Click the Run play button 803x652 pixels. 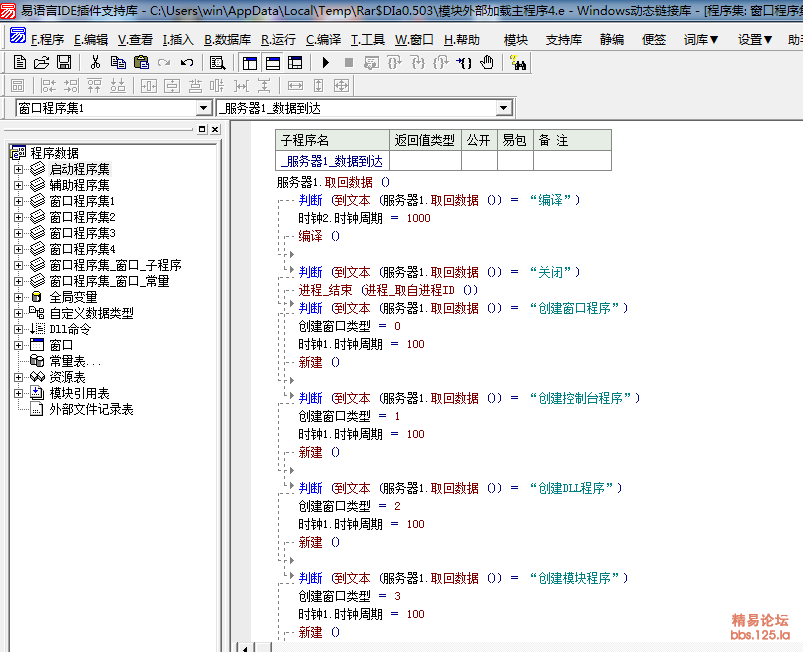click(x=326, y=62)
